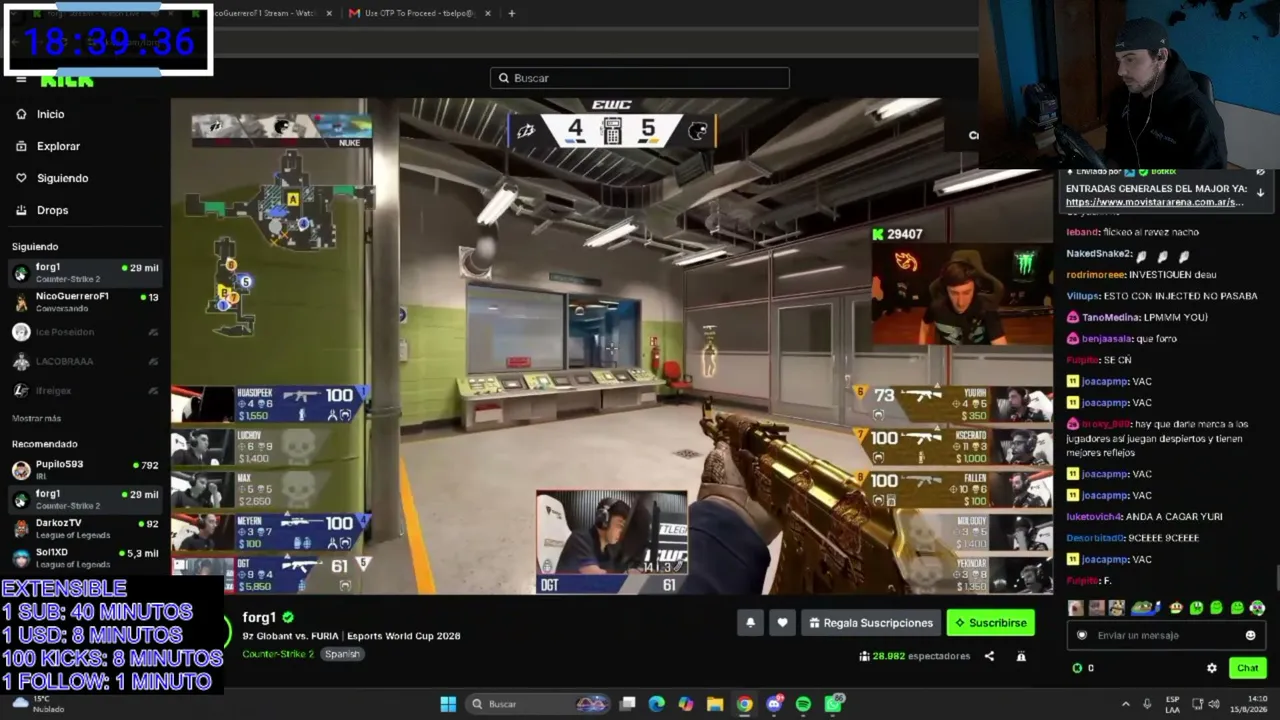Click the Enviar un mensaje input

tap(1166, 635)
